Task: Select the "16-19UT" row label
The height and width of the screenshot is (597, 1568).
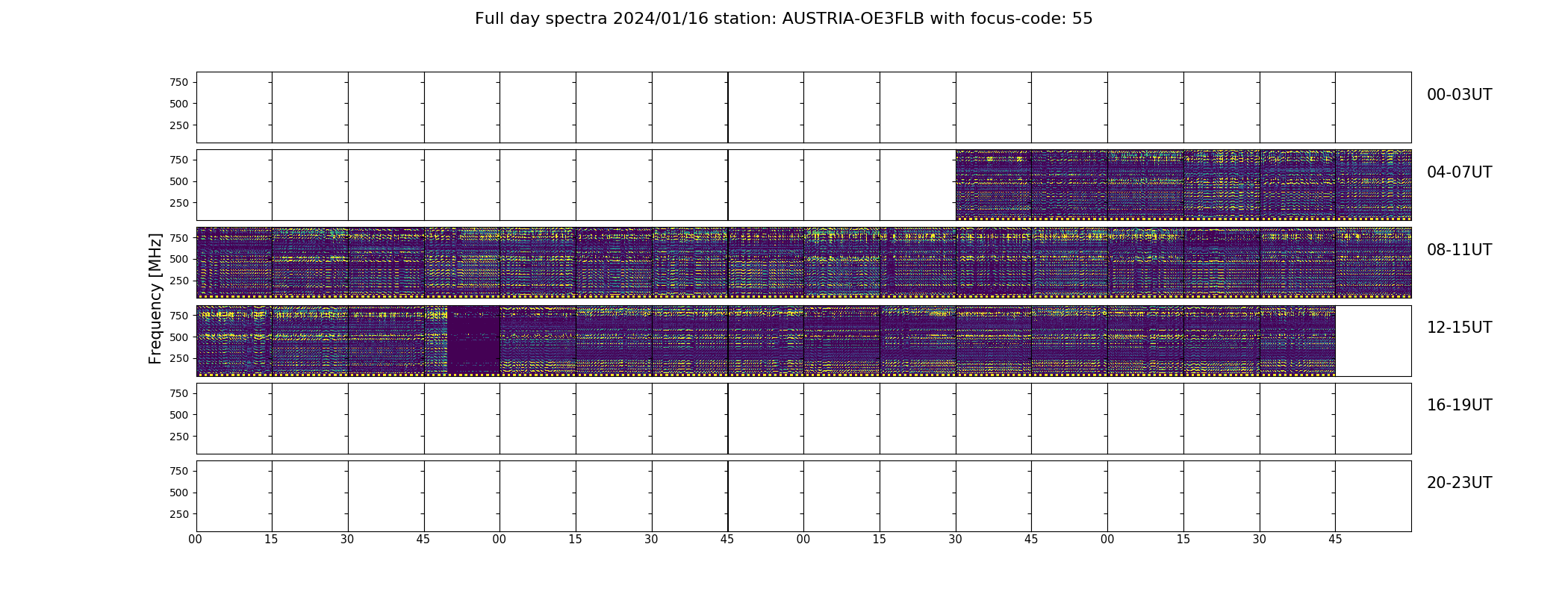Action: click(x=1459, y=405)
